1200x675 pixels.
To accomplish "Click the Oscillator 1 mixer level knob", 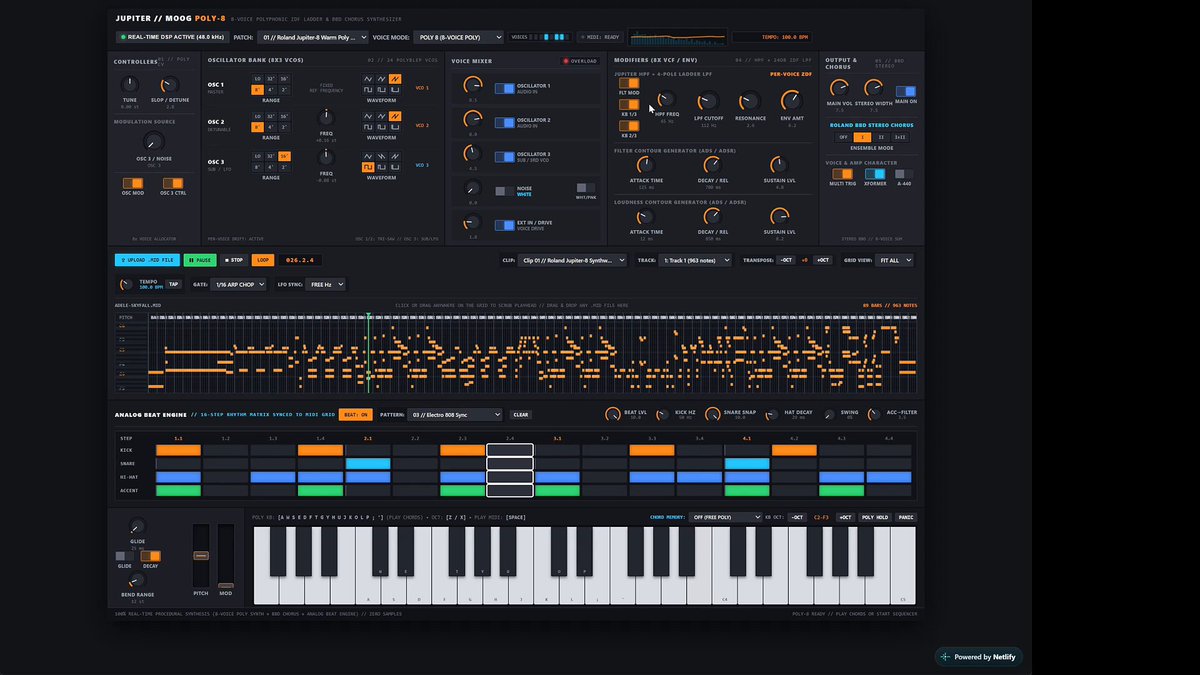I will pos(472,87).
